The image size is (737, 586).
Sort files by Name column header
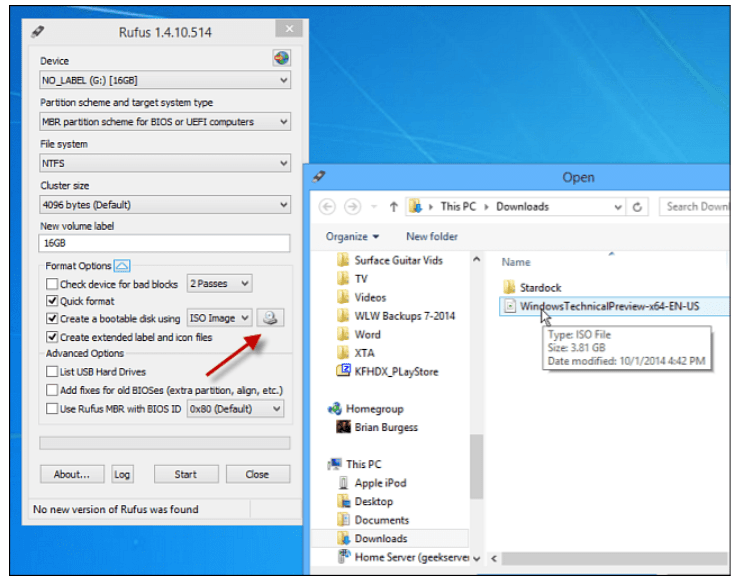(516, 262)
